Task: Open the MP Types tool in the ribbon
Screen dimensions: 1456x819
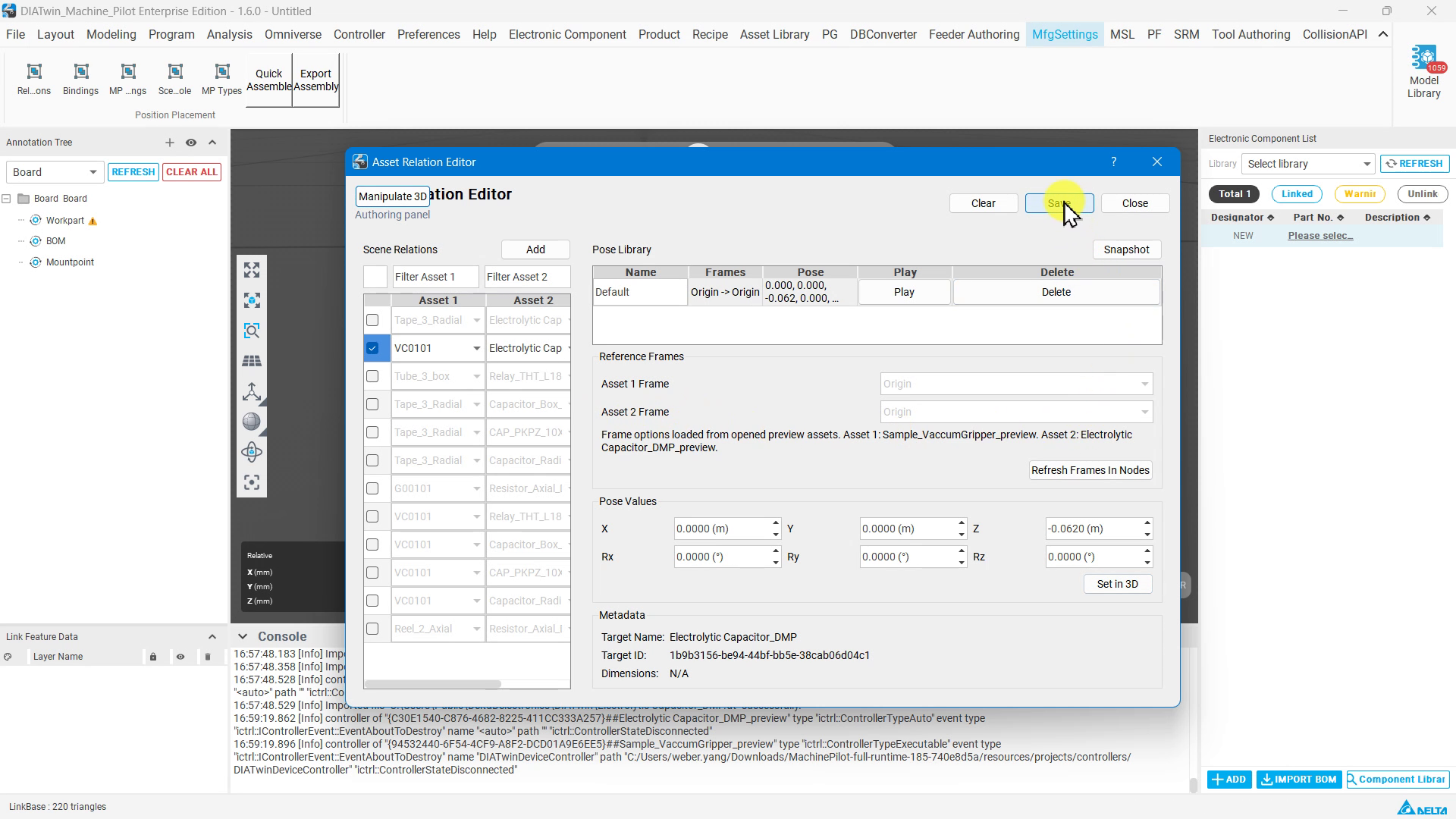Action: (221, 79)
